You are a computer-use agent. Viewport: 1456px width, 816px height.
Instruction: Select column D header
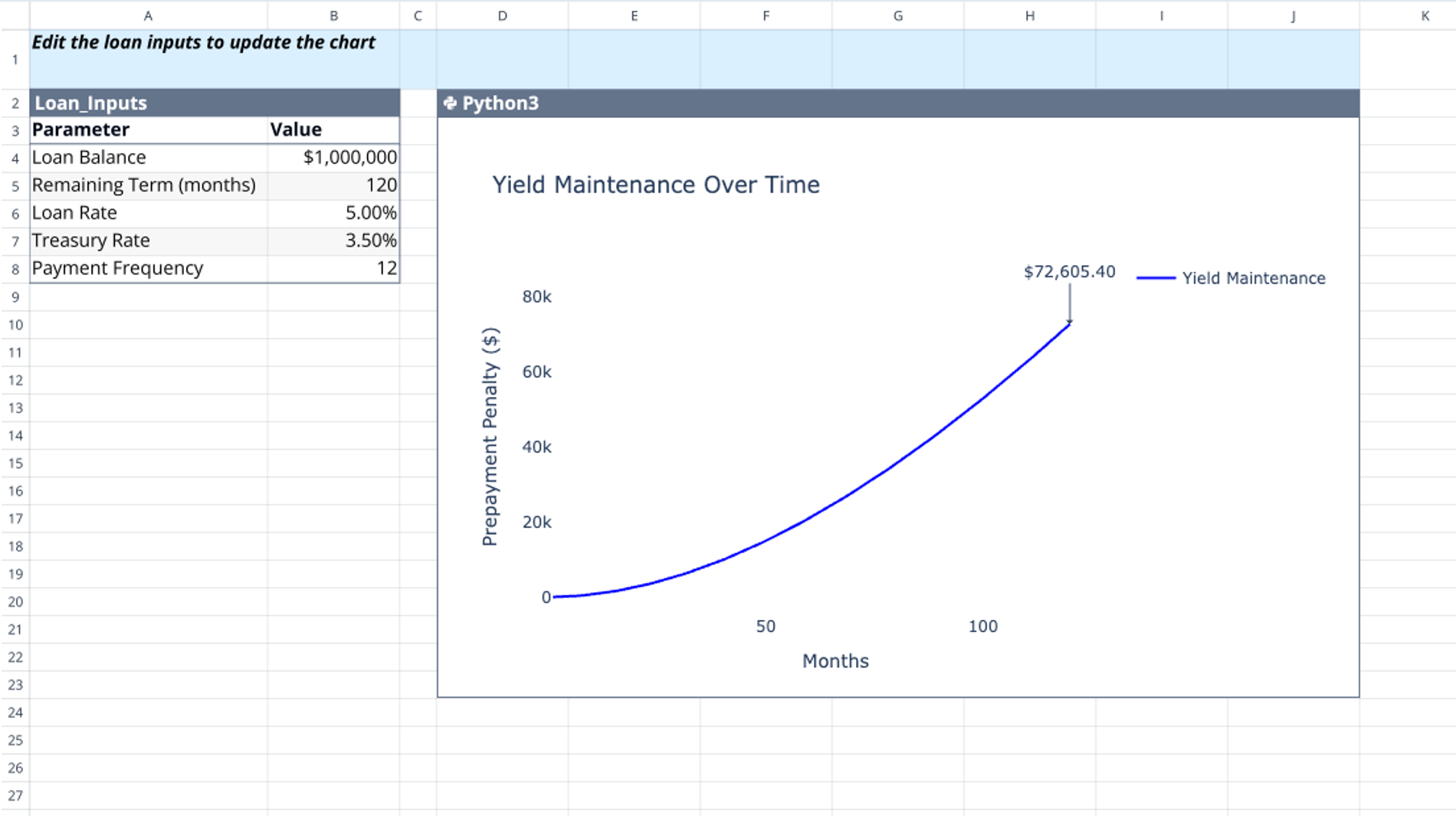[503, 15]
